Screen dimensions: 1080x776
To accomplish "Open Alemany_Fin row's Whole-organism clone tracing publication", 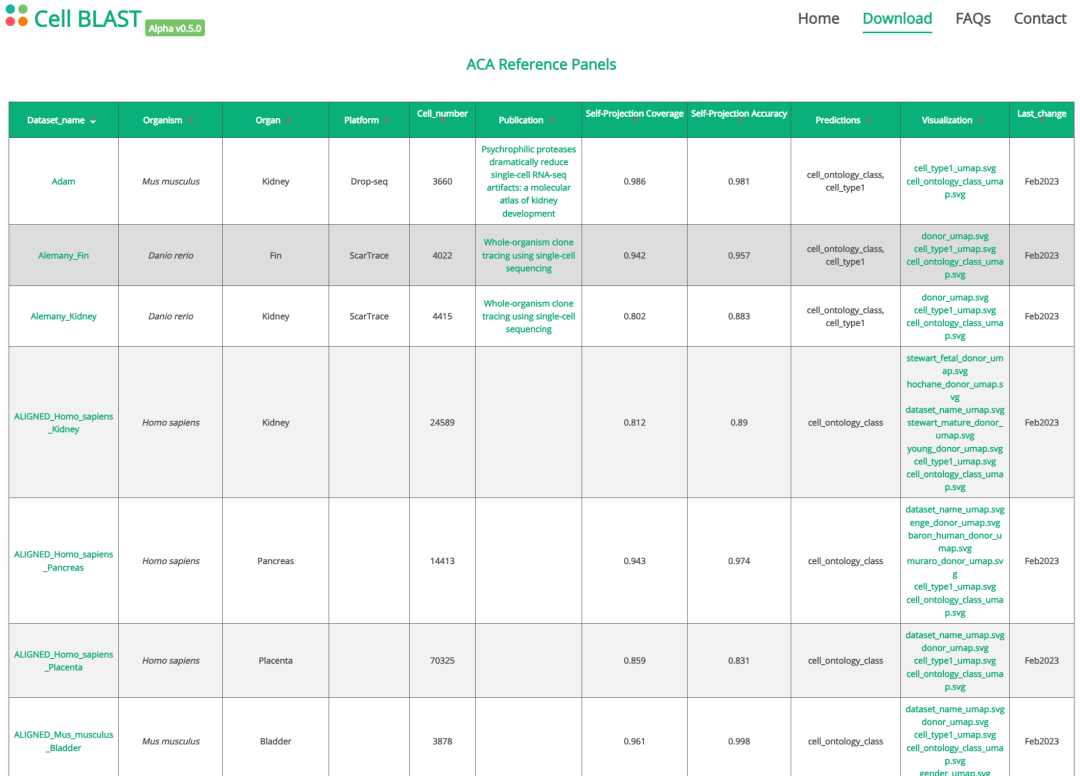I will coord(528,255).
